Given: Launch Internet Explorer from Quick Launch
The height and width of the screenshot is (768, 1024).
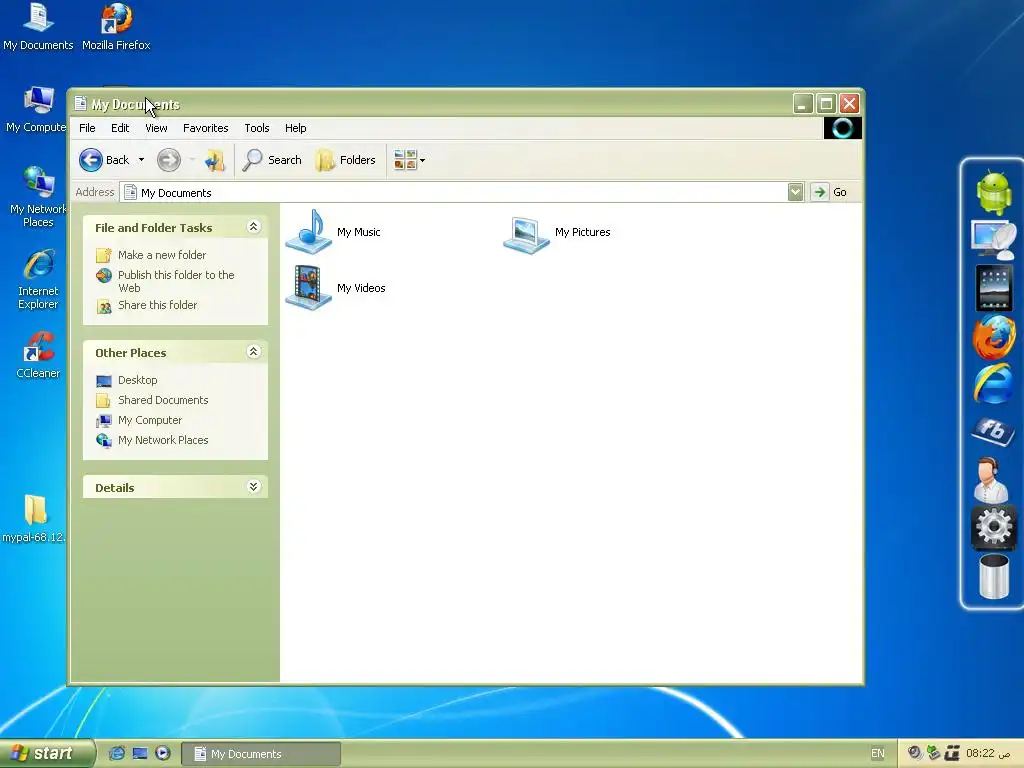Looking at the screenshot, I should 117,753.
